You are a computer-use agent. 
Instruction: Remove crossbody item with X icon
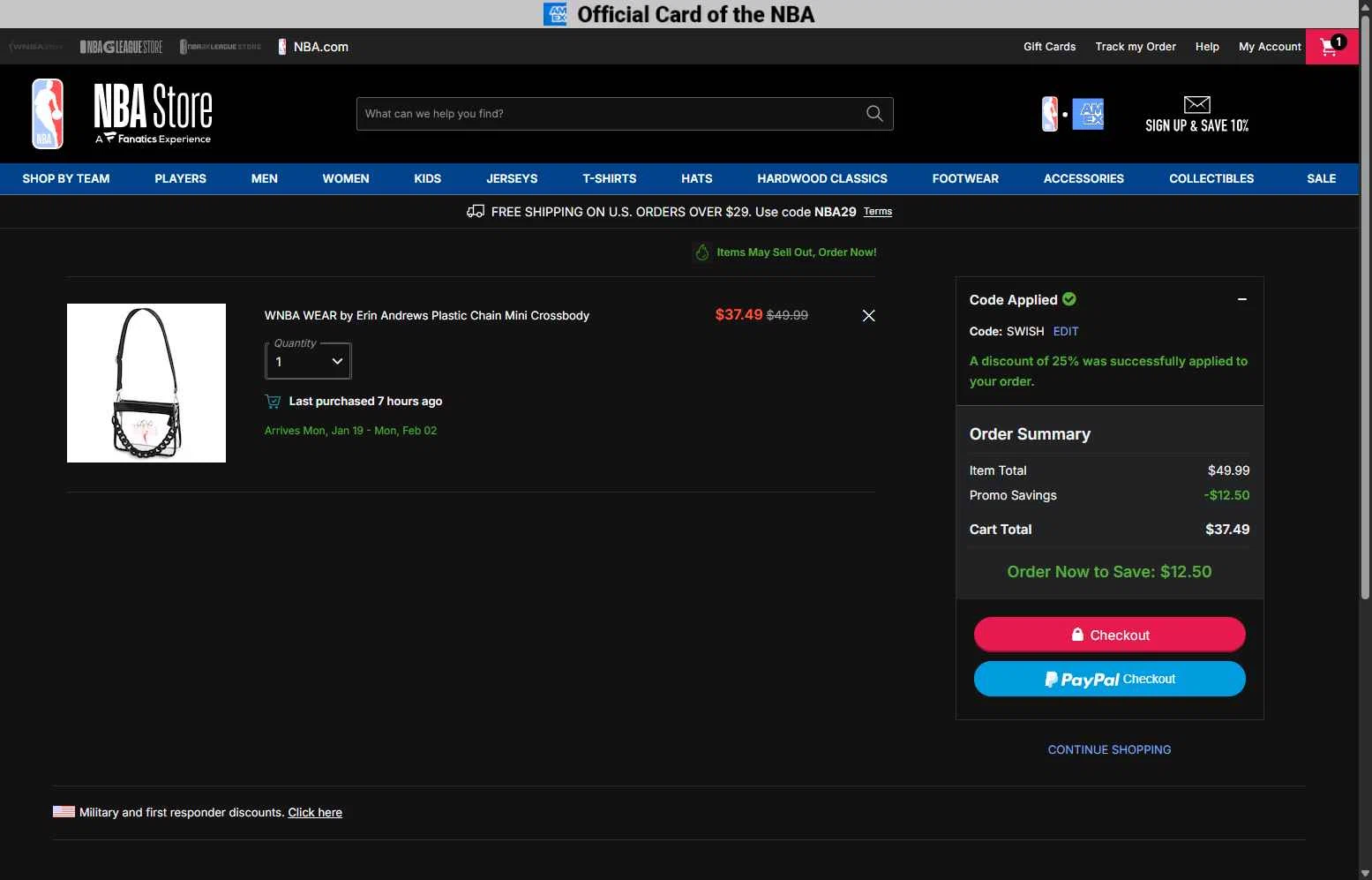click(x=868, y=316)
